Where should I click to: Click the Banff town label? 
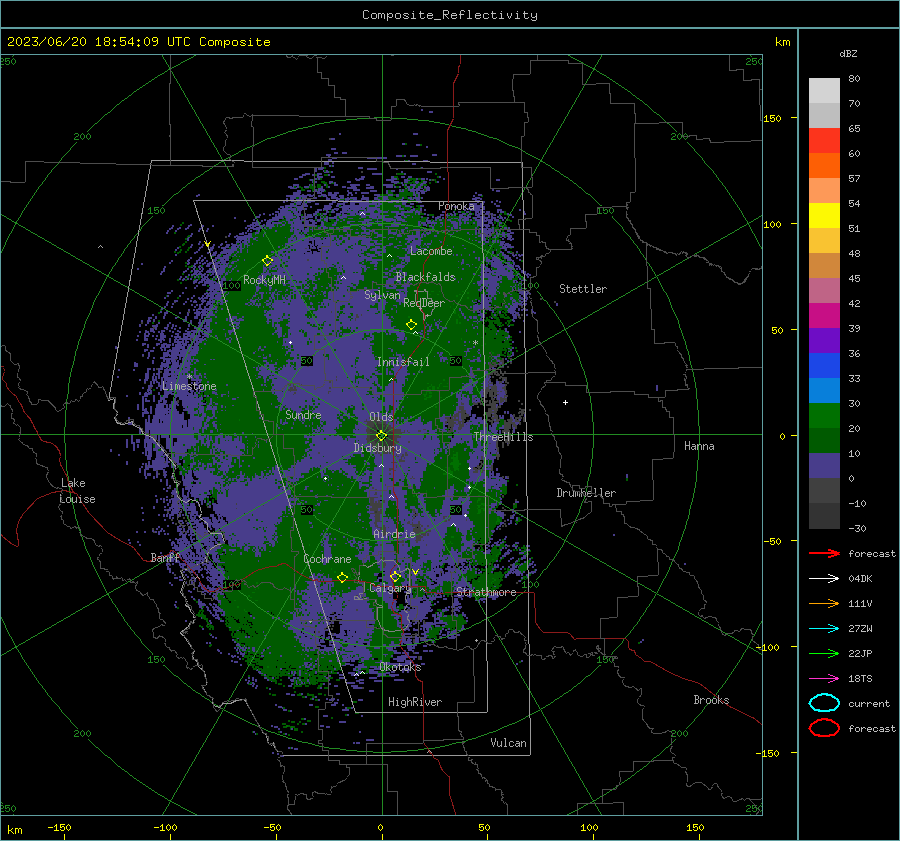pos(165,557)
